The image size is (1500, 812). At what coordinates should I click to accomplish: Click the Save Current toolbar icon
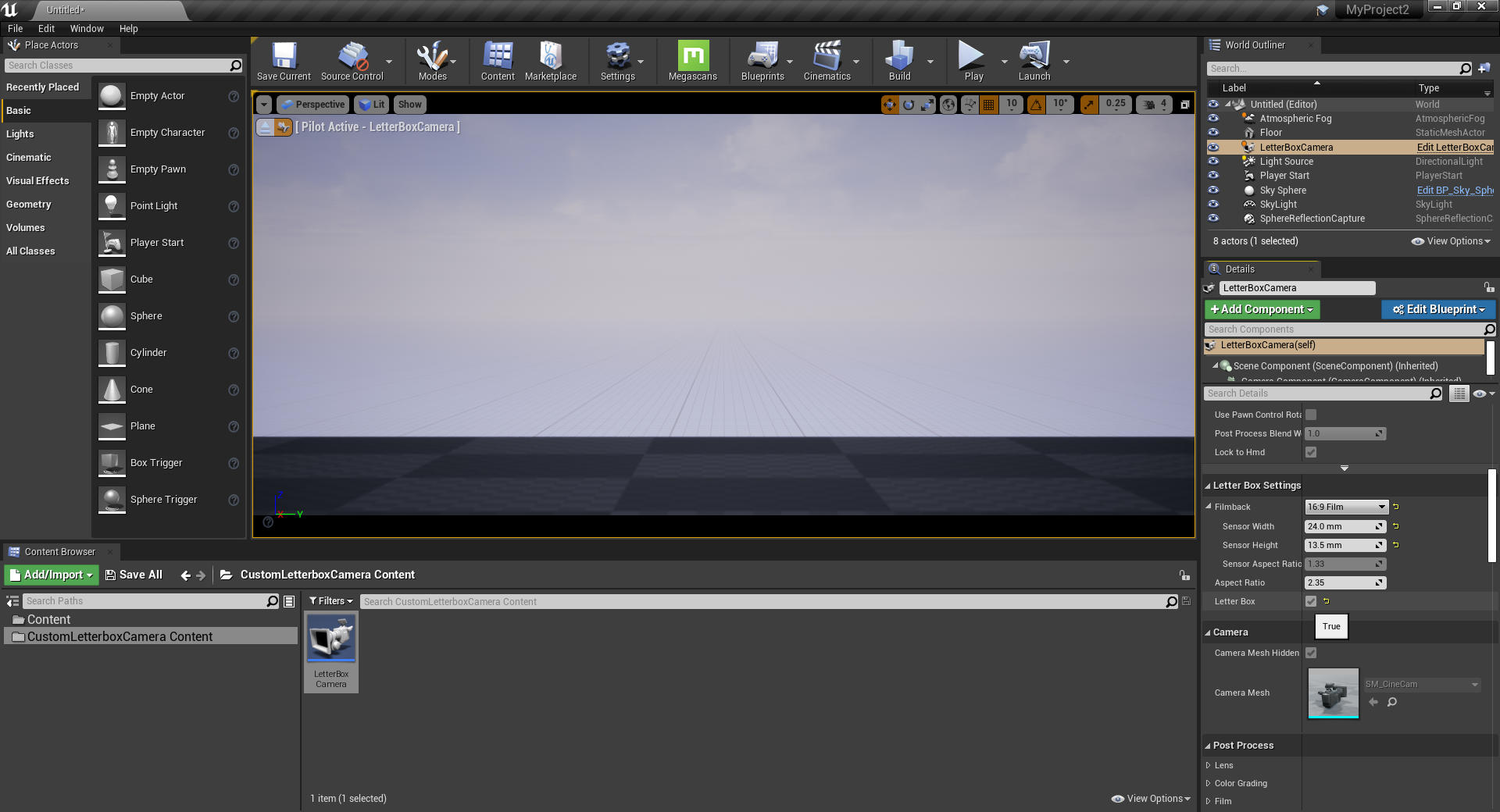(x=284, y=61)
